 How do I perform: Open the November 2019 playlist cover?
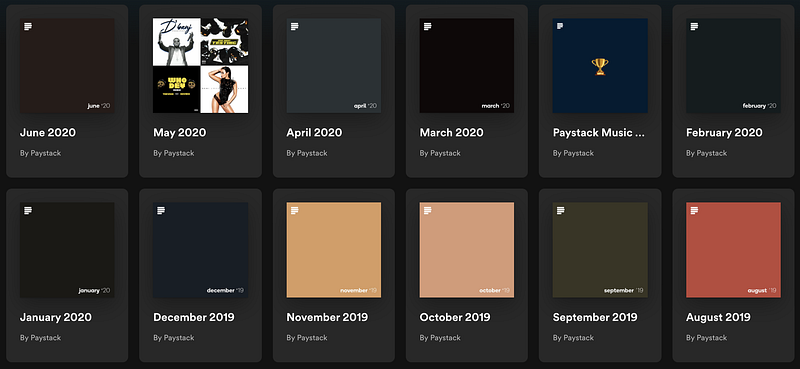tap(334, 250)
